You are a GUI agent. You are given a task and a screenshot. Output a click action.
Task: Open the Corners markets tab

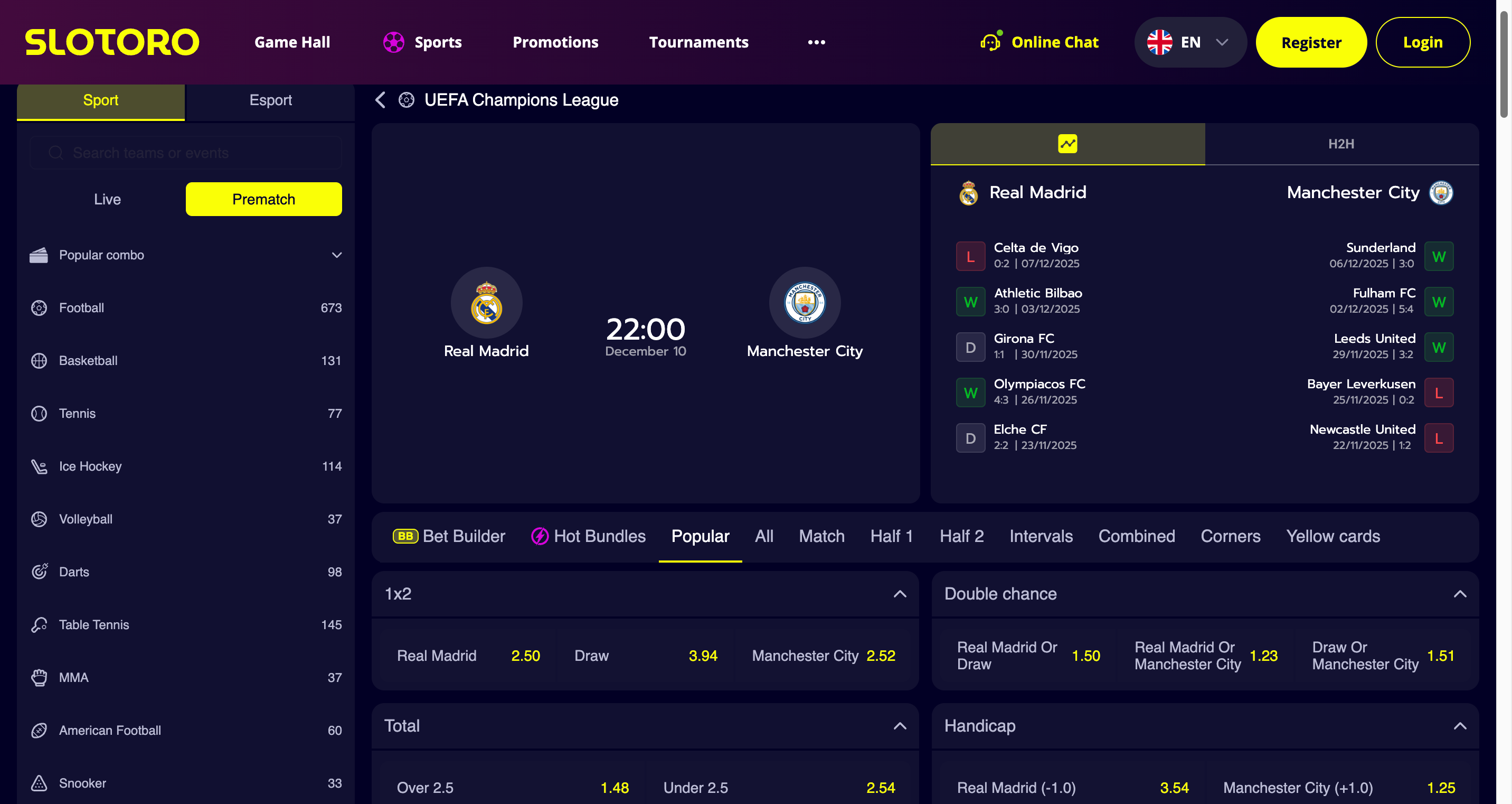point(1230,536)
